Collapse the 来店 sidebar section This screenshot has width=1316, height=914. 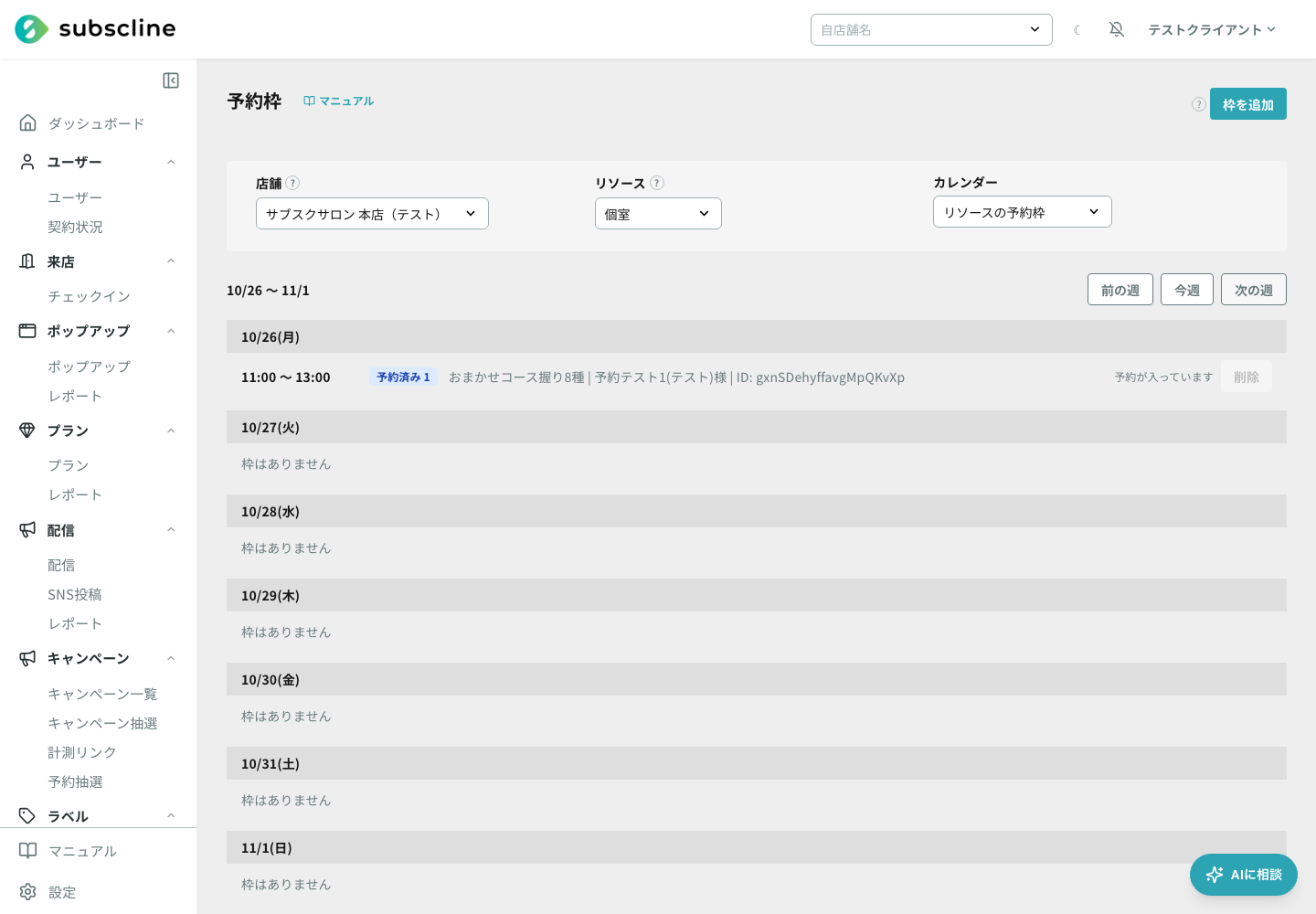[x=171, y=261]
